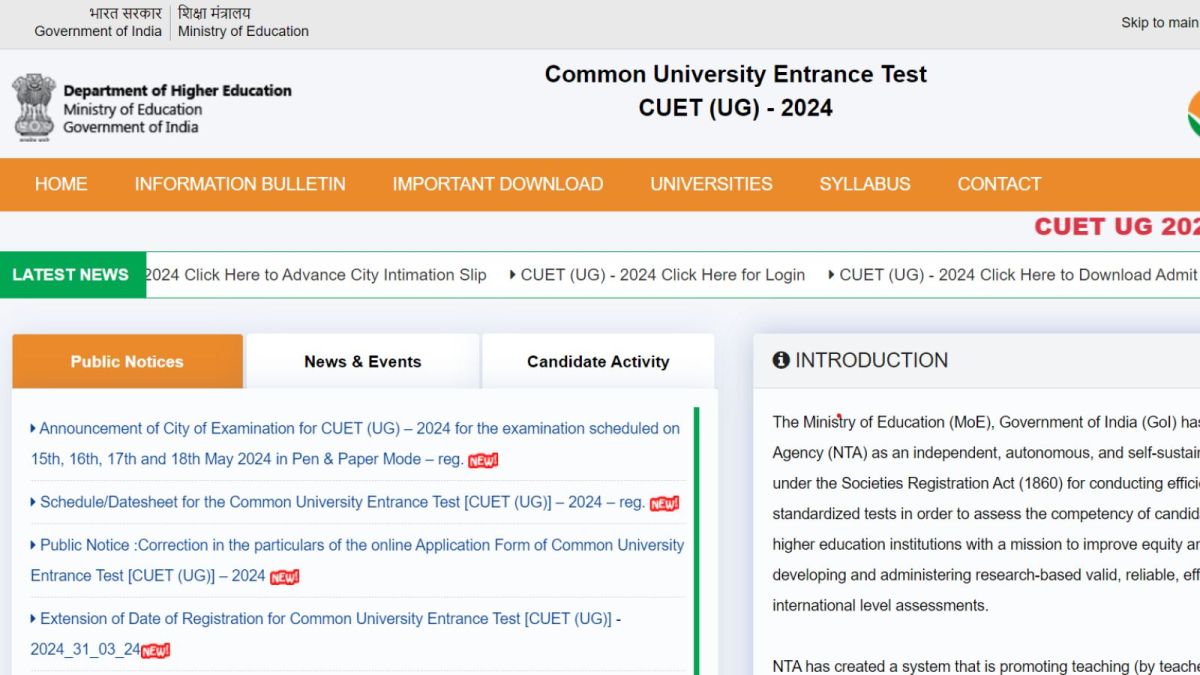This screenshot has width=1200, height=675.
Task: Open the HOME menu item
Action: pyautogui.click(x=61, y=184)
